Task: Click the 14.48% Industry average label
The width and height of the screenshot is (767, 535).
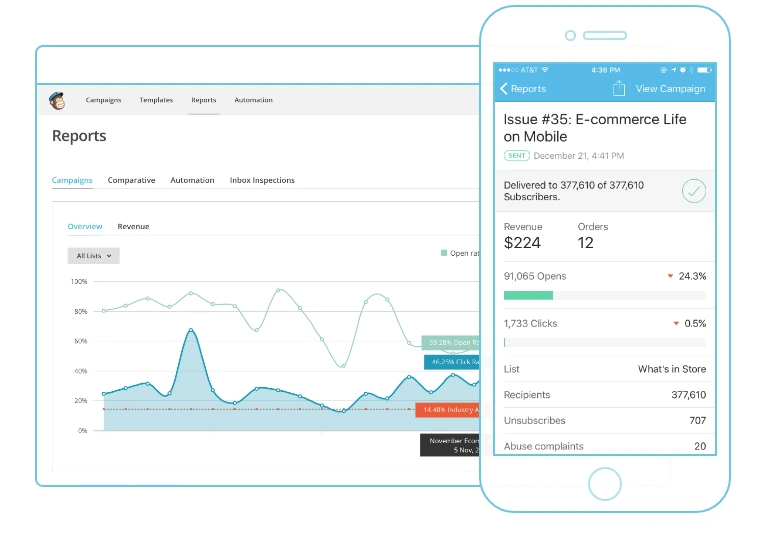Action: [x=447, y=410]
